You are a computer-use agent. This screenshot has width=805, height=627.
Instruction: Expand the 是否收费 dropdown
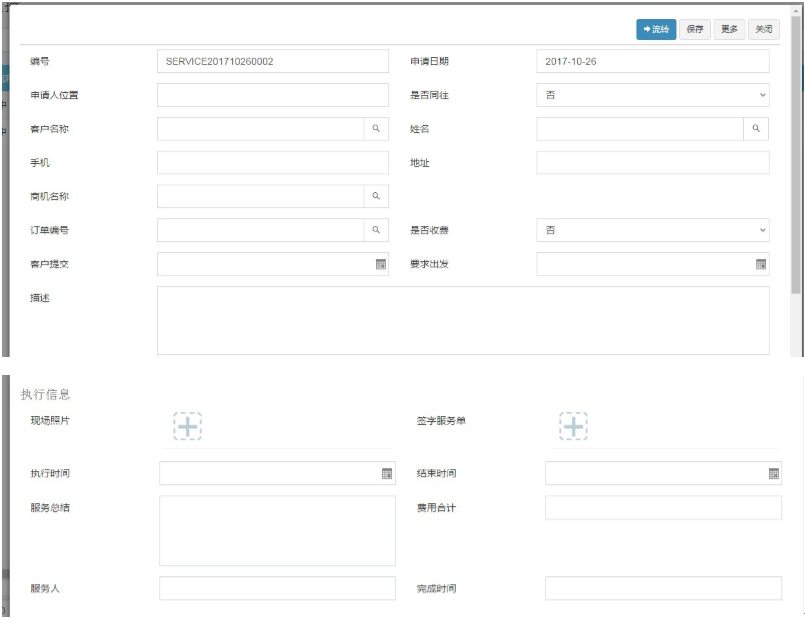point(652,231)
